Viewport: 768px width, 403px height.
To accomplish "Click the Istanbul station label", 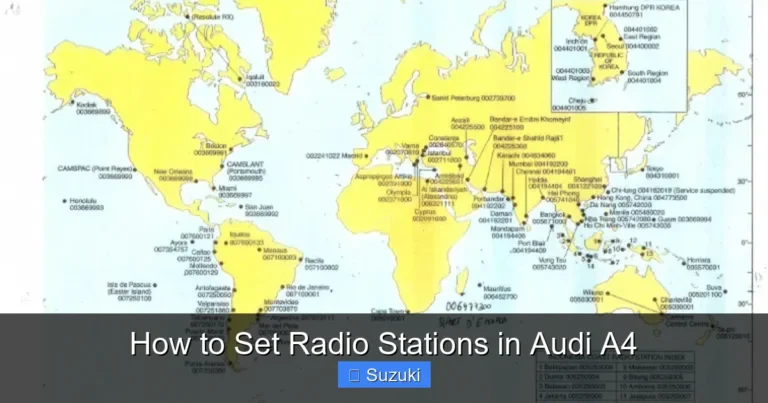I will click(x=444, y=156).
